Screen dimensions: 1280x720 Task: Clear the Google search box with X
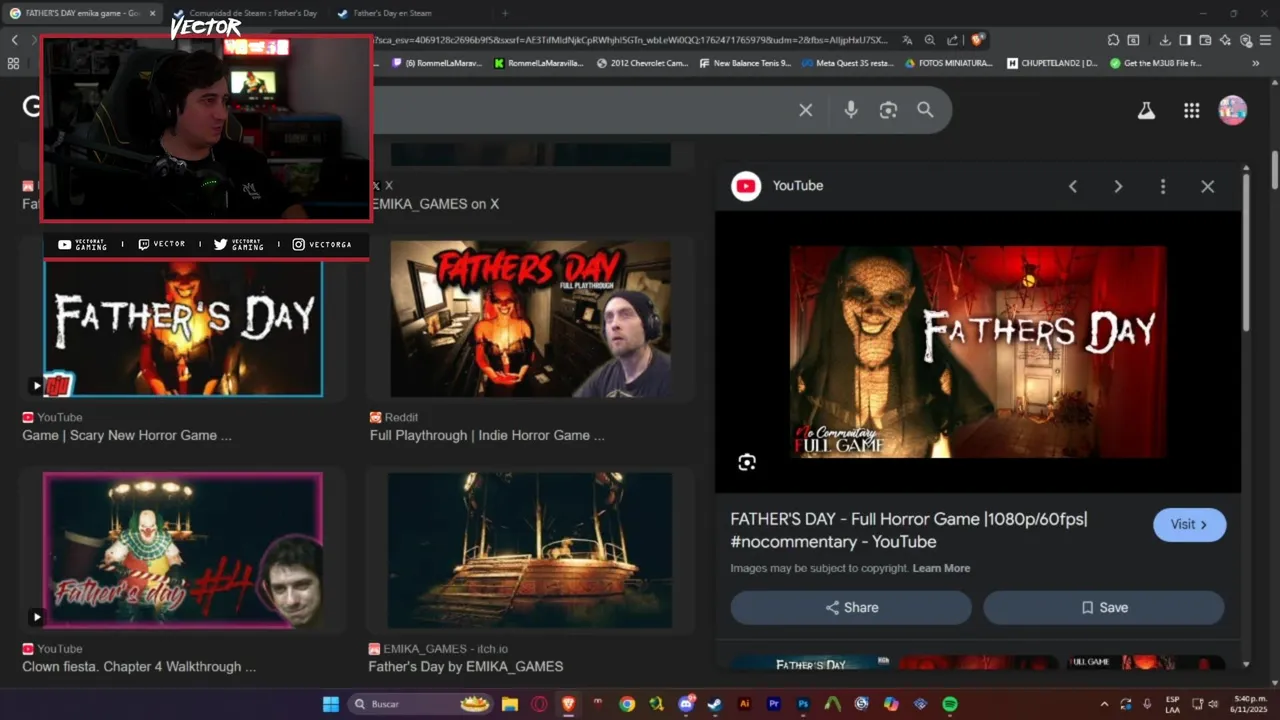[x=805, y=110]
